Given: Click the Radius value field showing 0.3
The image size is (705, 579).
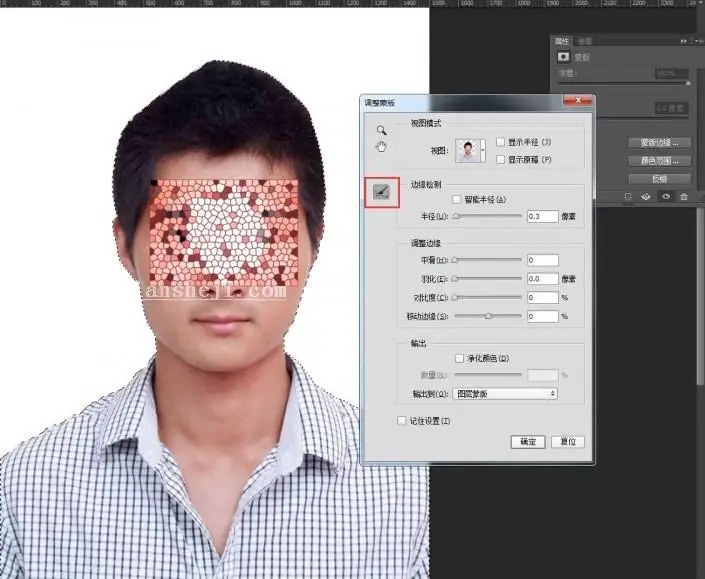Looking at the screenshot, I should click(x=543, y=216).
